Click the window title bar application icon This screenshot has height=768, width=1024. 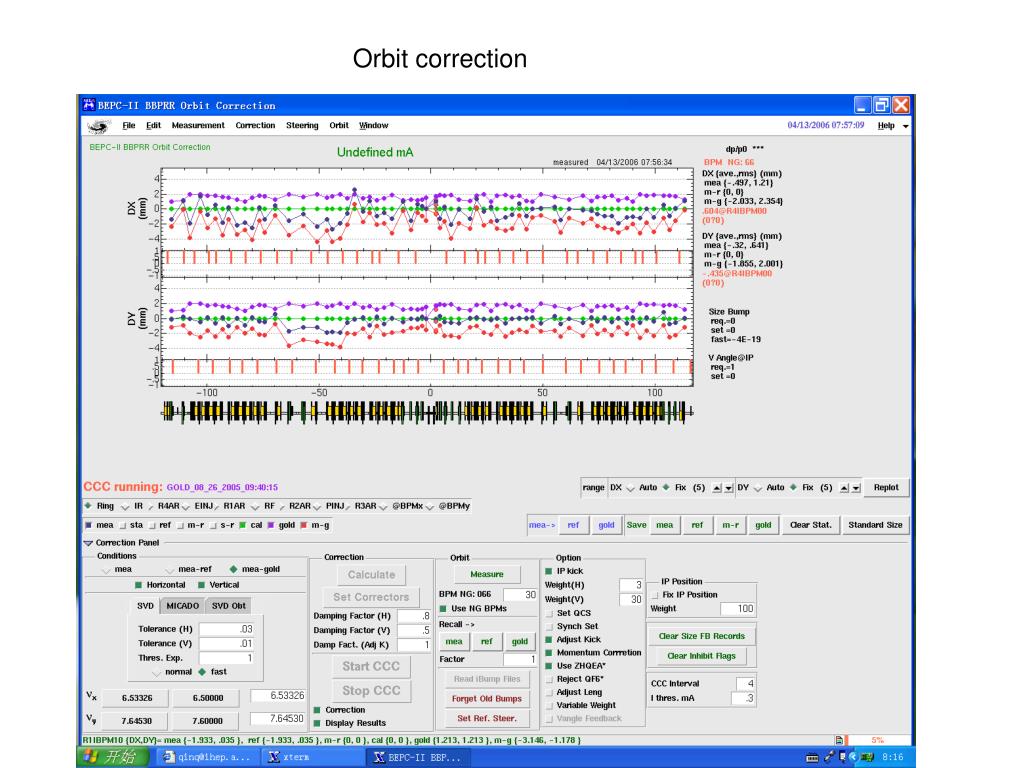pos(89,105)
